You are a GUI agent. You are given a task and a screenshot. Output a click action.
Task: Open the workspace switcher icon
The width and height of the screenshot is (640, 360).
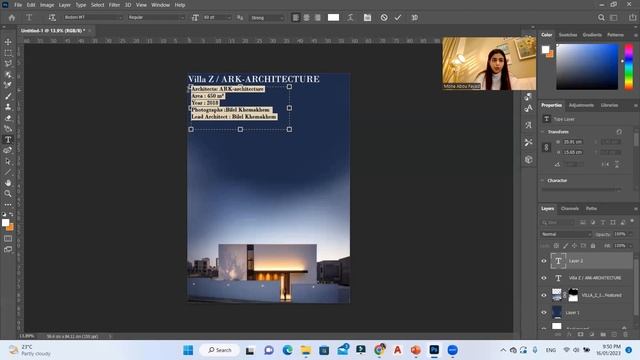(614, 18)
